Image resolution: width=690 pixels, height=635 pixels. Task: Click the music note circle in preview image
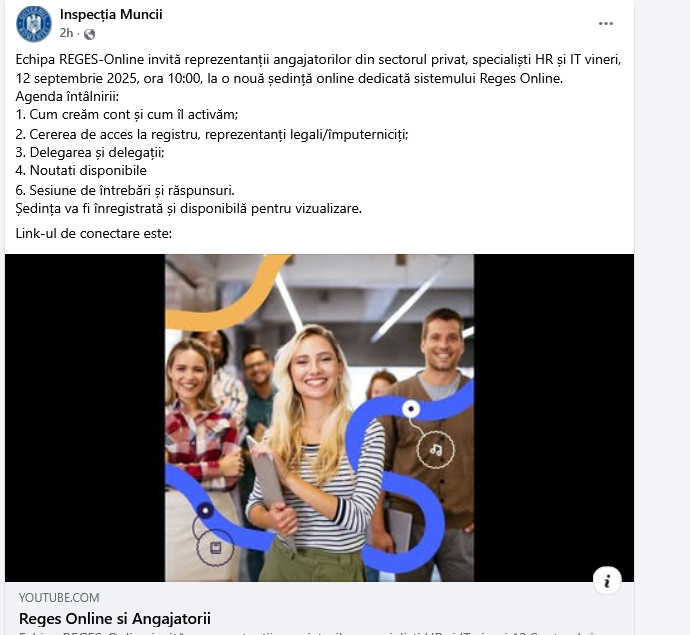(x=435, y=449)
